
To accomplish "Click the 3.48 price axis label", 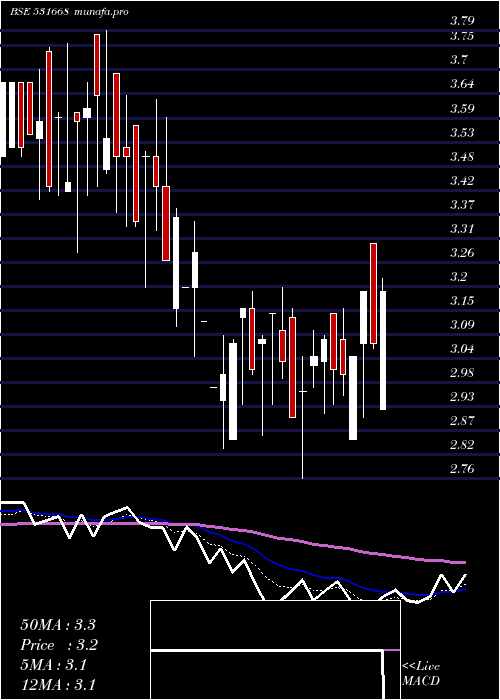I will click(462, 157).
